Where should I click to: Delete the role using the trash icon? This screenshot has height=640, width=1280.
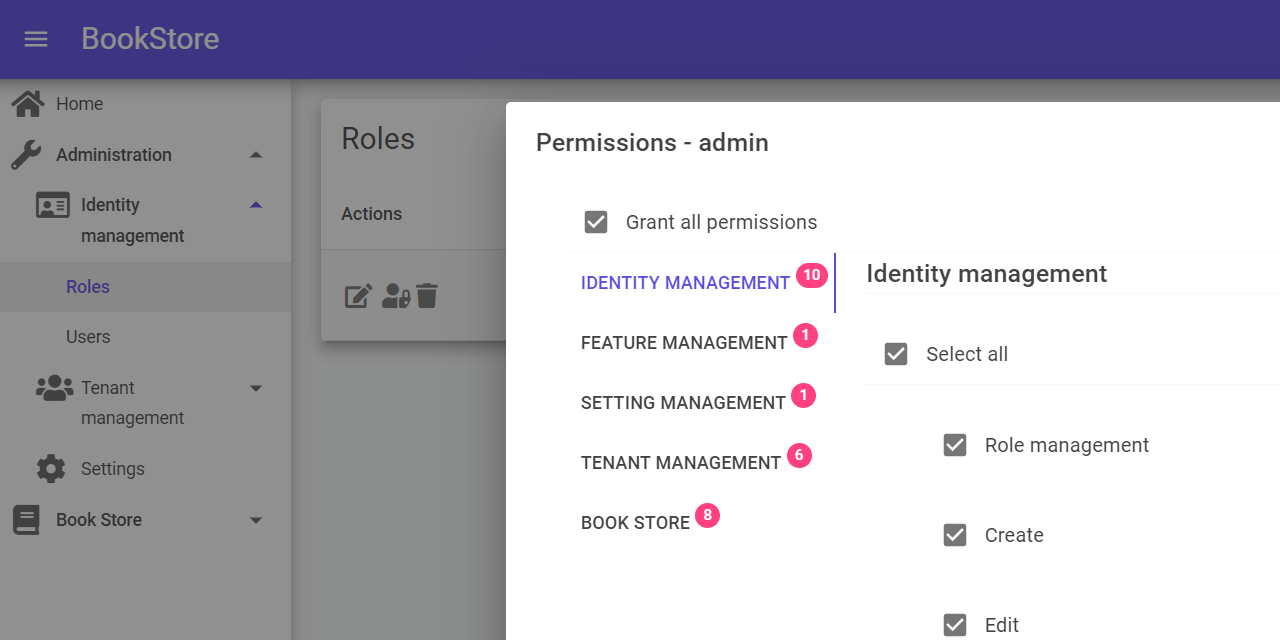426,295
